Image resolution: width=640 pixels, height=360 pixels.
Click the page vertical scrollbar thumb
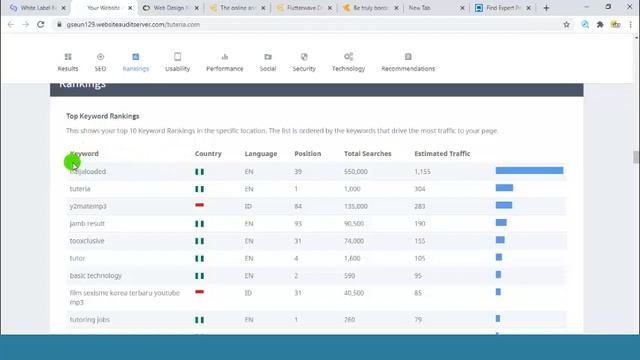click(x=636, y=157)
